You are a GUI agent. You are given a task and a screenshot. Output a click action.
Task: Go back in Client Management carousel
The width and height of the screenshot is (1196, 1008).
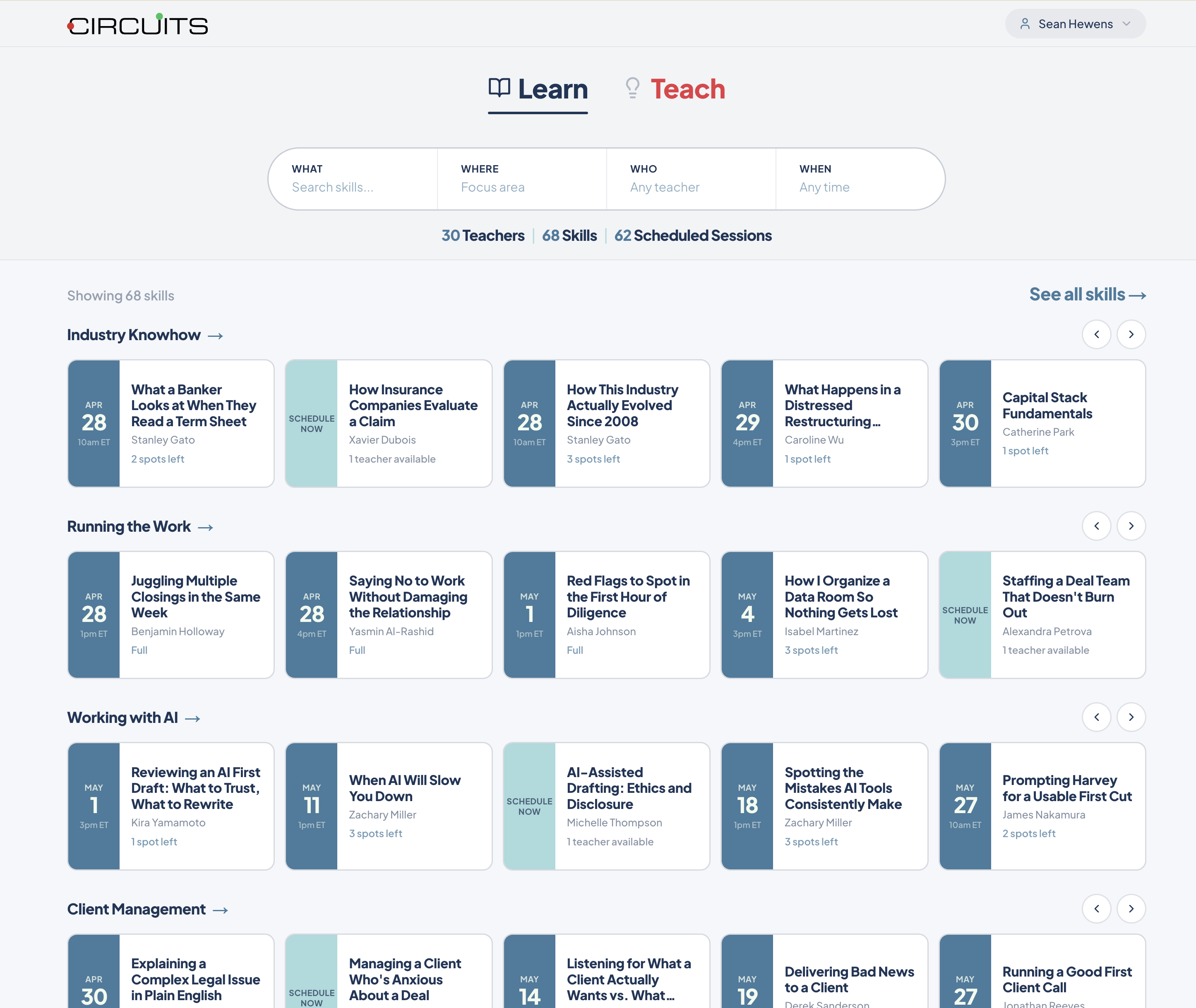(1096, 909)
